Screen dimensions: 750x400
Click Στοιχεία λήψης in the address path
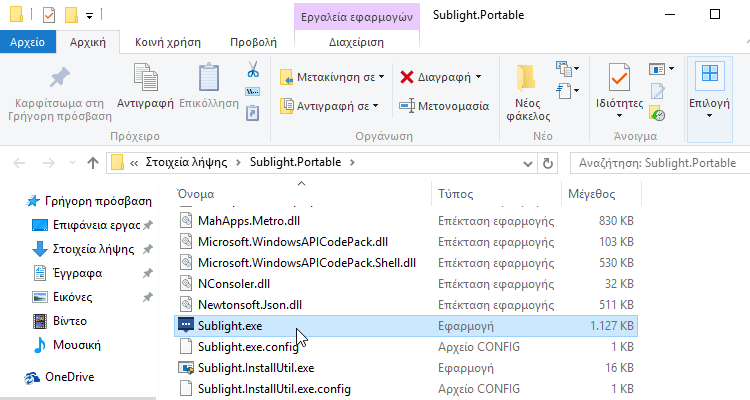(x=186, y=162)
